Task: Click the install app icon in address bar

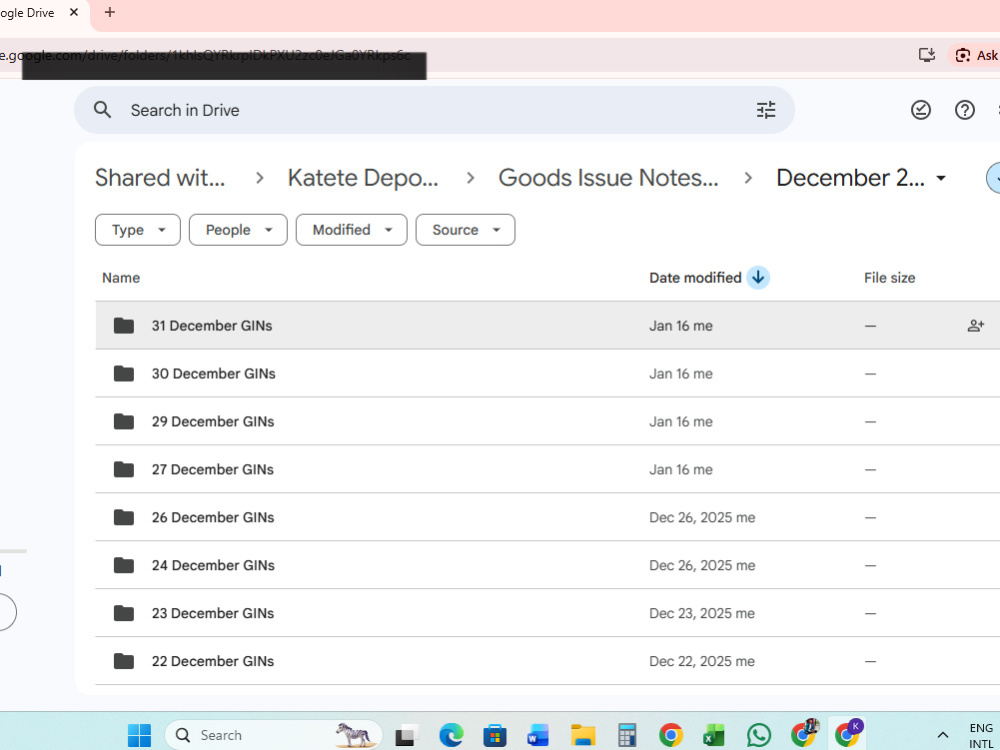Action: [927, 55]
